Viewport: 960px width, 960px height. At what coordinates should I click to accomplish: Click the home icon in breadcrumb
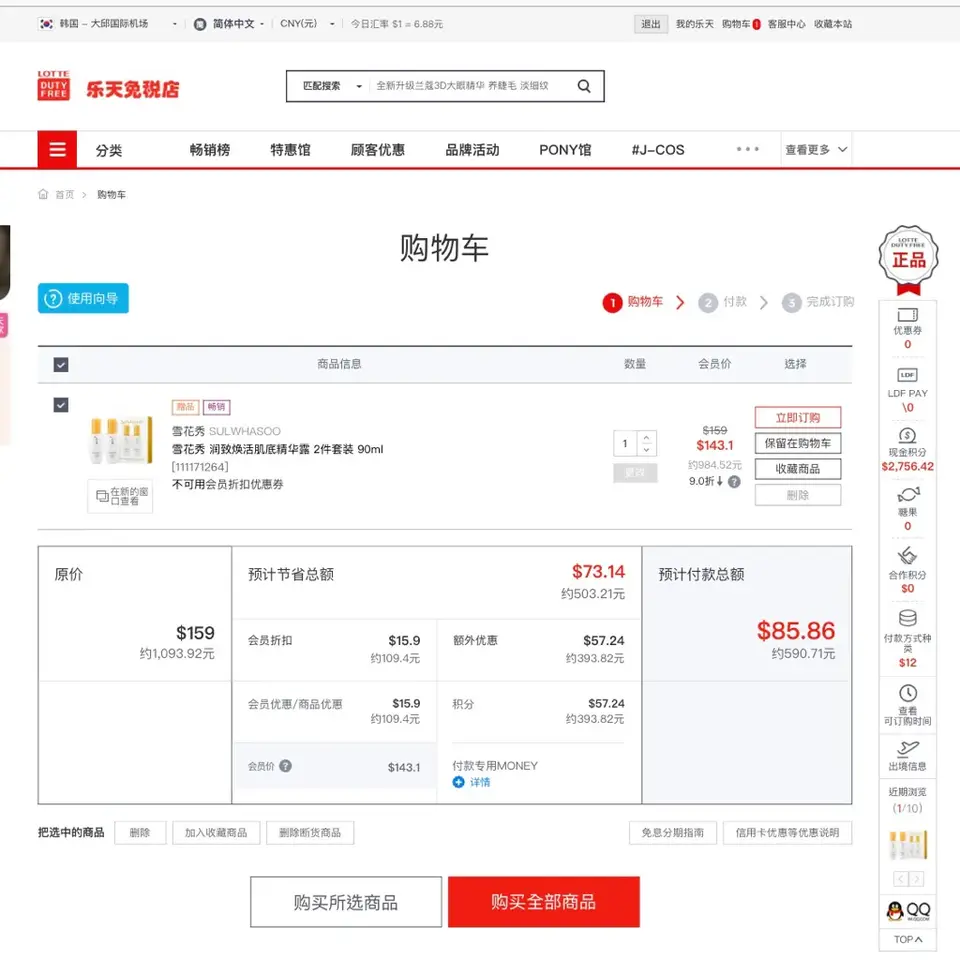tap(43, 195)
